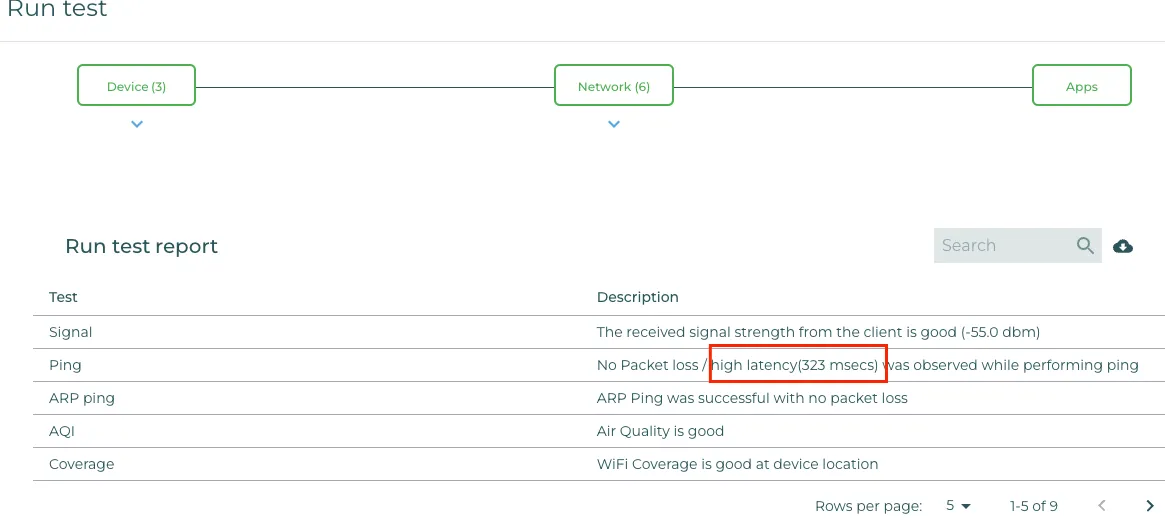Select the ARP ping test row
The image size is (1165, 527).
pos(599,398)
